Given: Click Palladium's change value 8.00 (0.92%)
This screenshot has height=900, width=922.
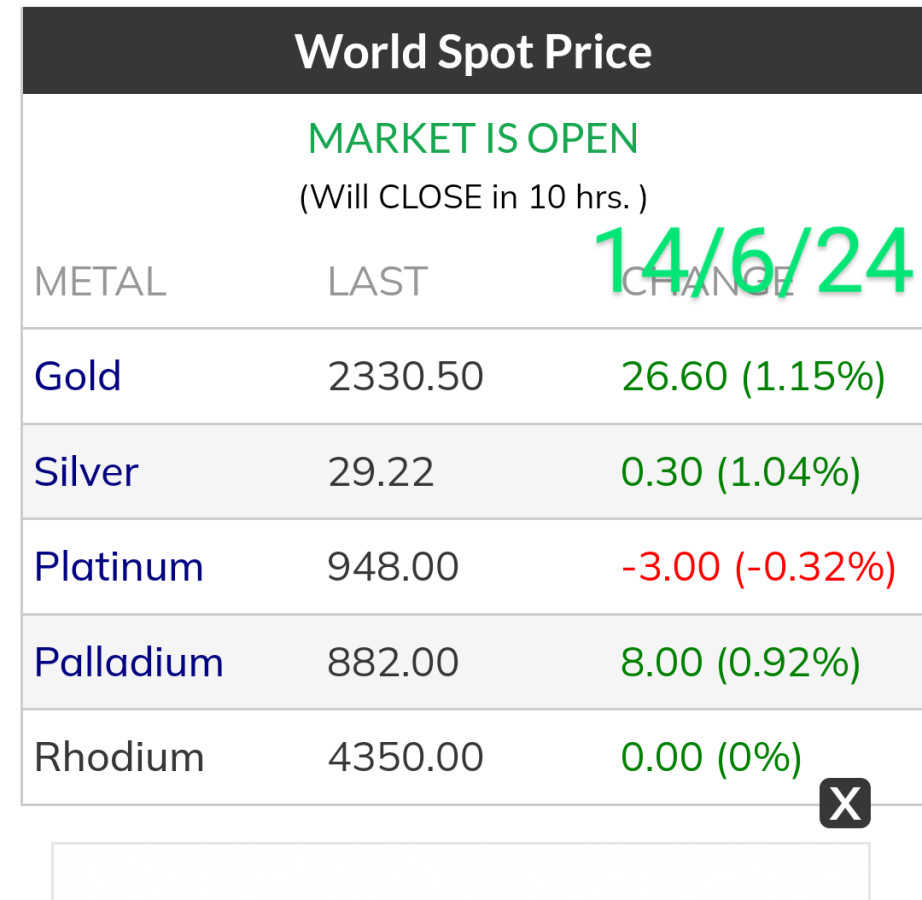Looking at the screenshot, I should pos(740,662).
